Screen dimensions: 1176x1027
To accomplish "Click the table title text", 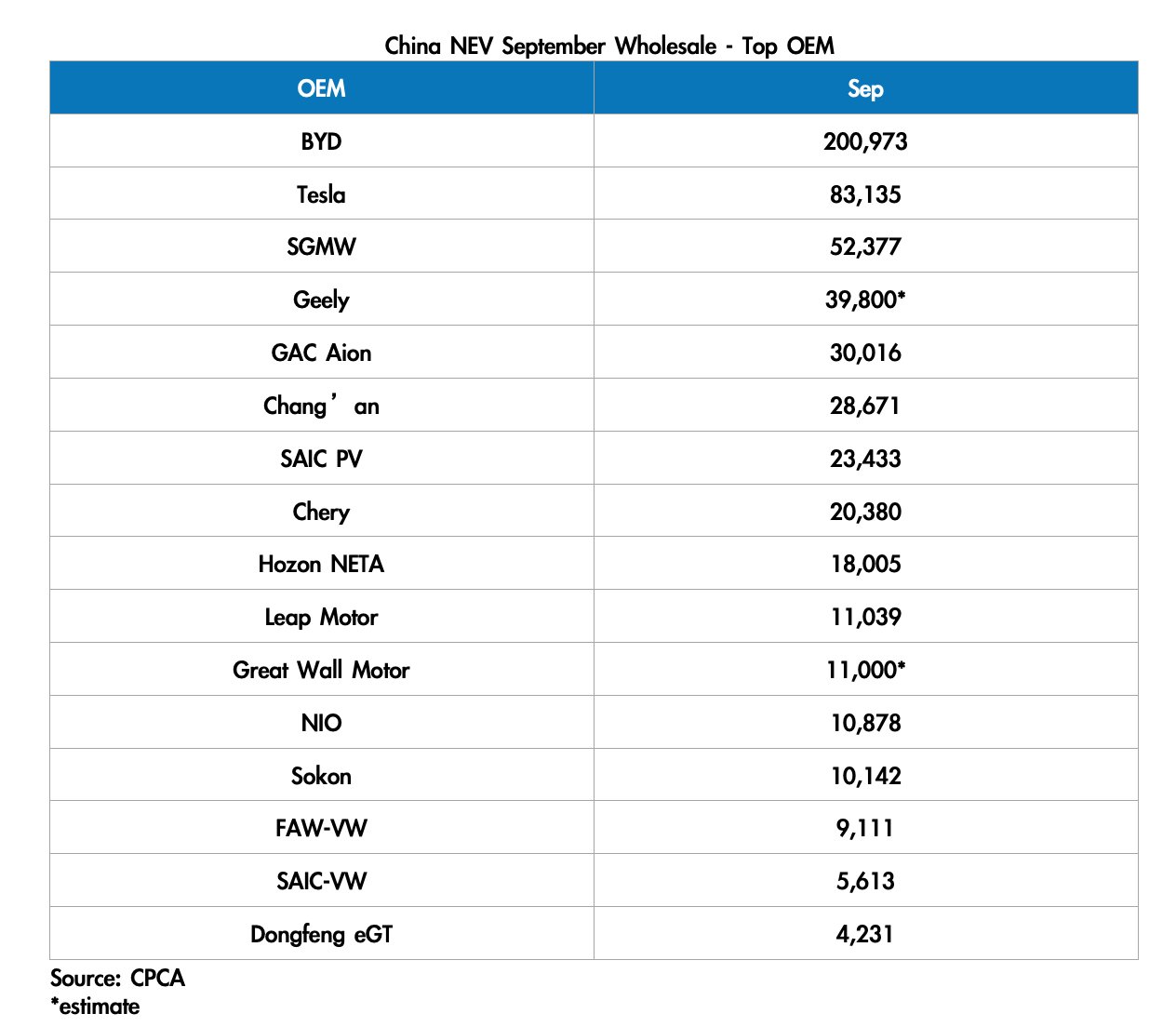I will pos(609,46).
